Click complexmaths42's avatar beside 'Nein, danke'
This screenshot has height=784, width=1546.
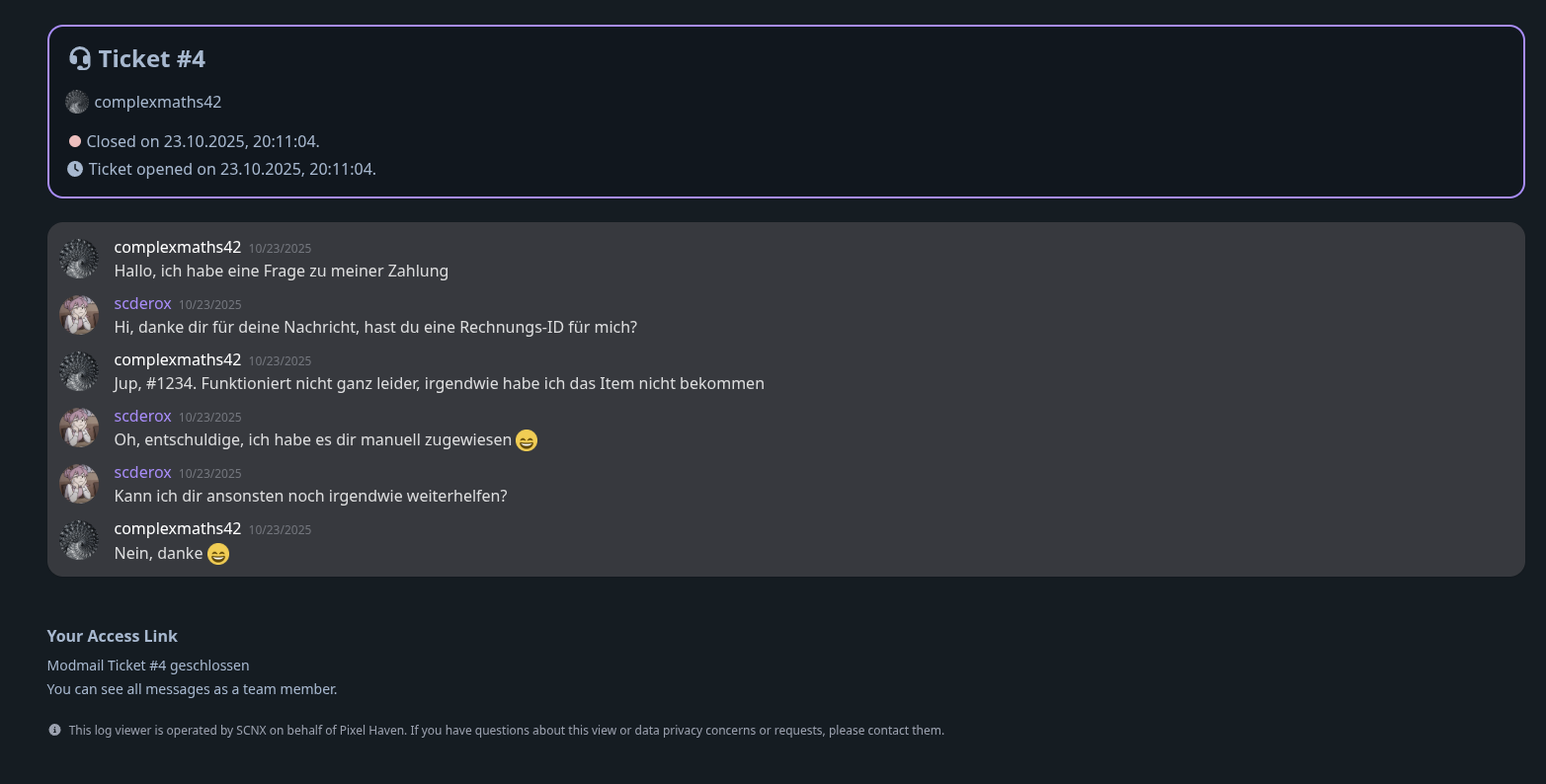pos(79,540)
